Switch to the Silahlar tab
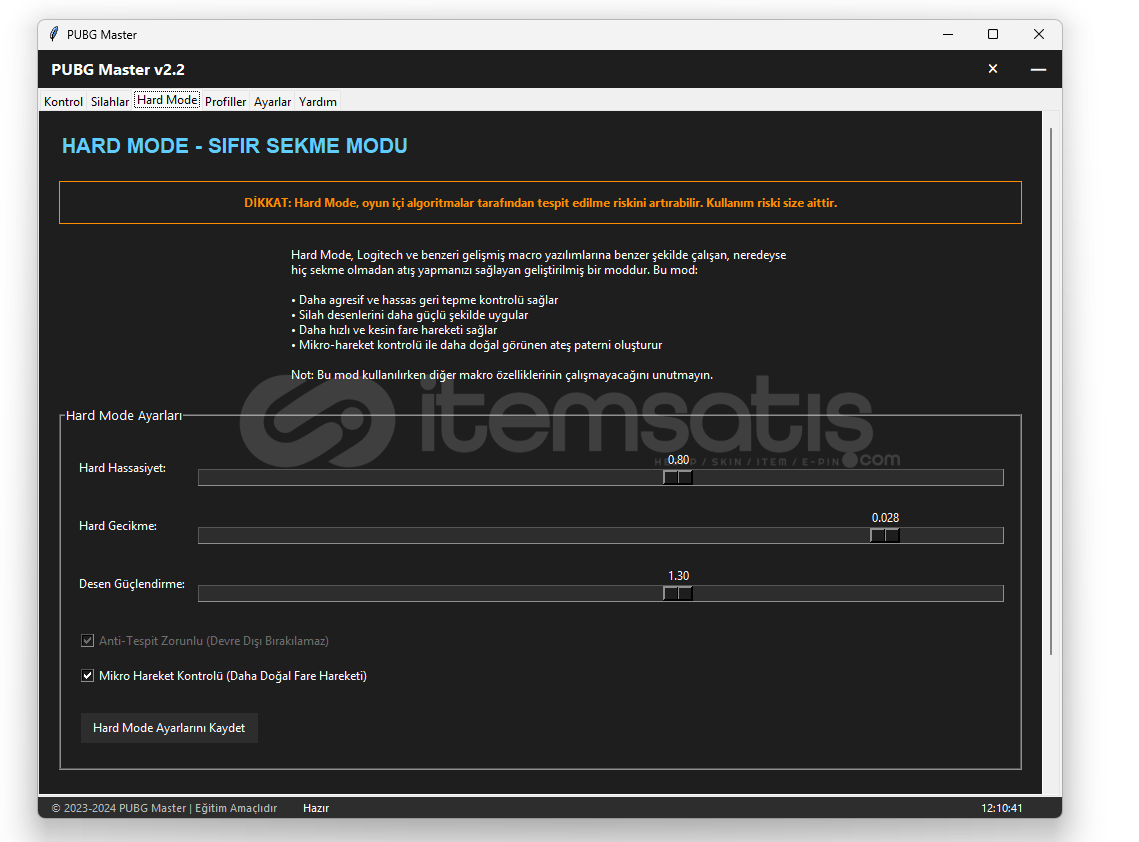Image resolution: width=1139 pixels, height=842 pixels. click(x=110, y=102)
